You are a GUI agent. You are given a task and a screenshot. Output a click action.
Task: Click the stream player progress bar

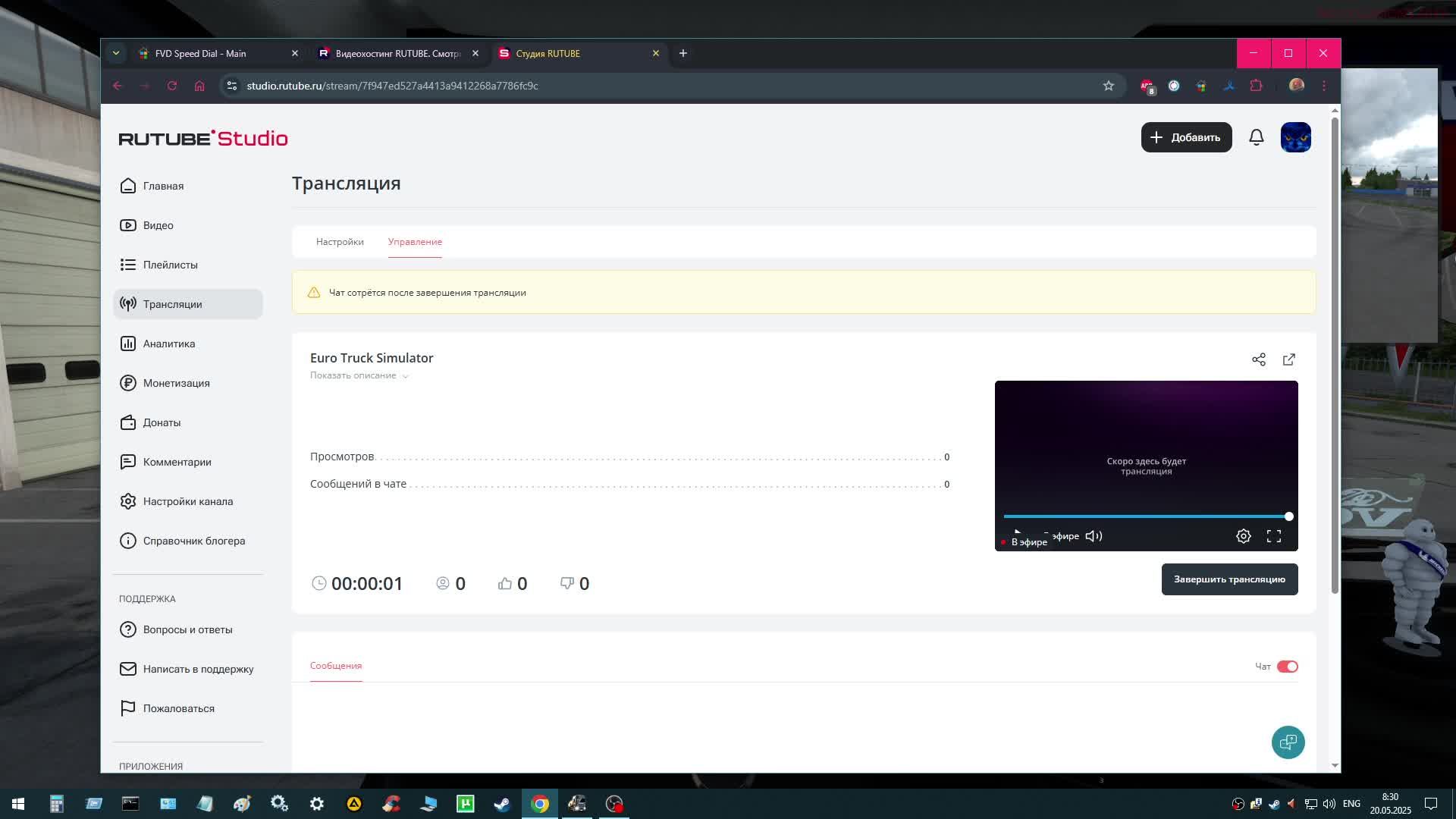click(x=1145, y=516)
